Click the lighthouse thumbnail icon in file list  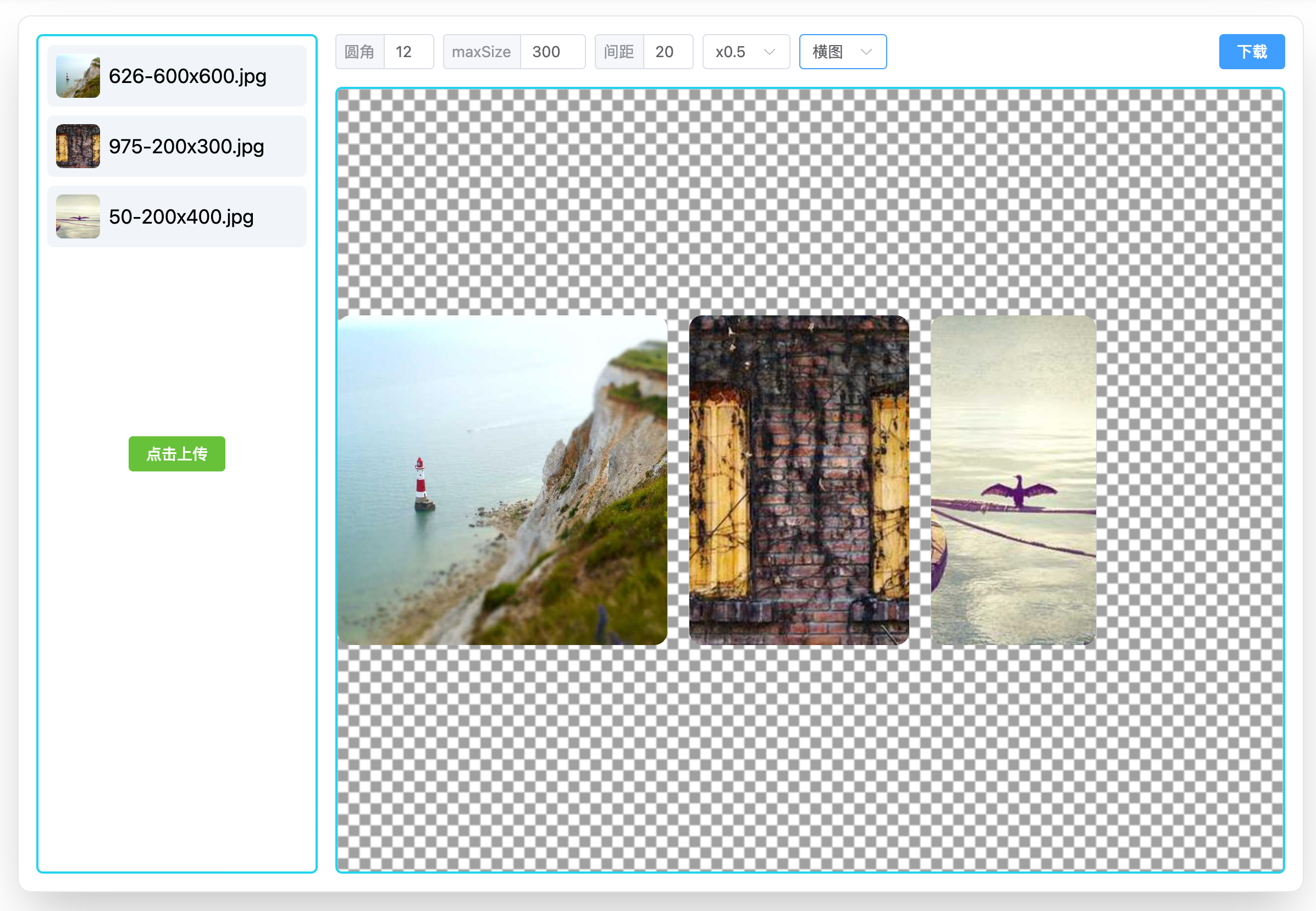point(78,76)
